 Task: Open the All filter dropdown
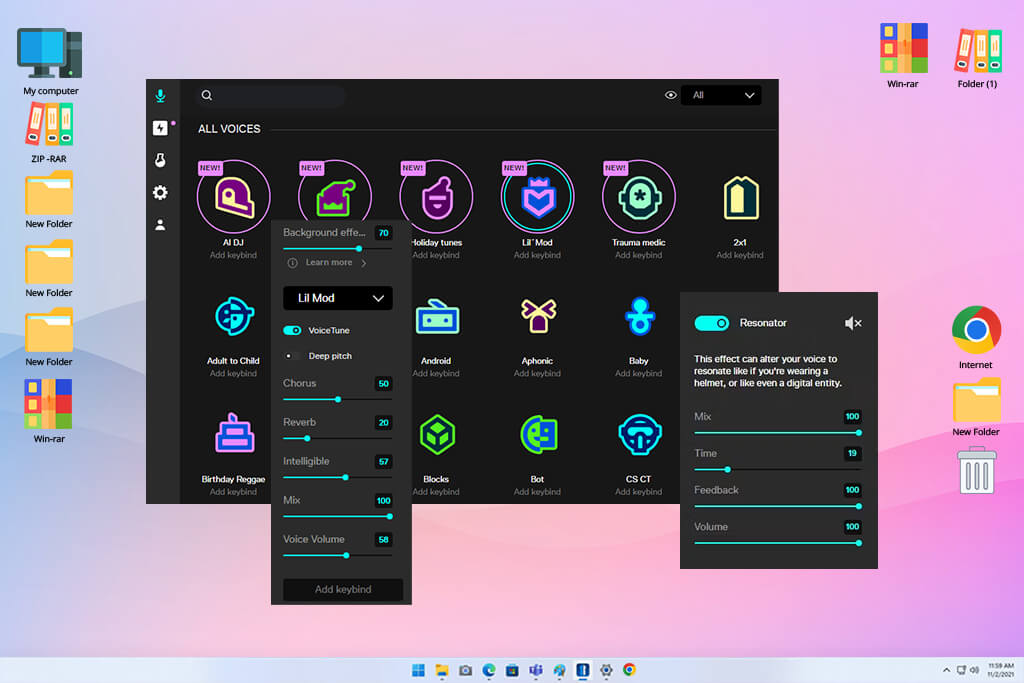click(721, 95)
